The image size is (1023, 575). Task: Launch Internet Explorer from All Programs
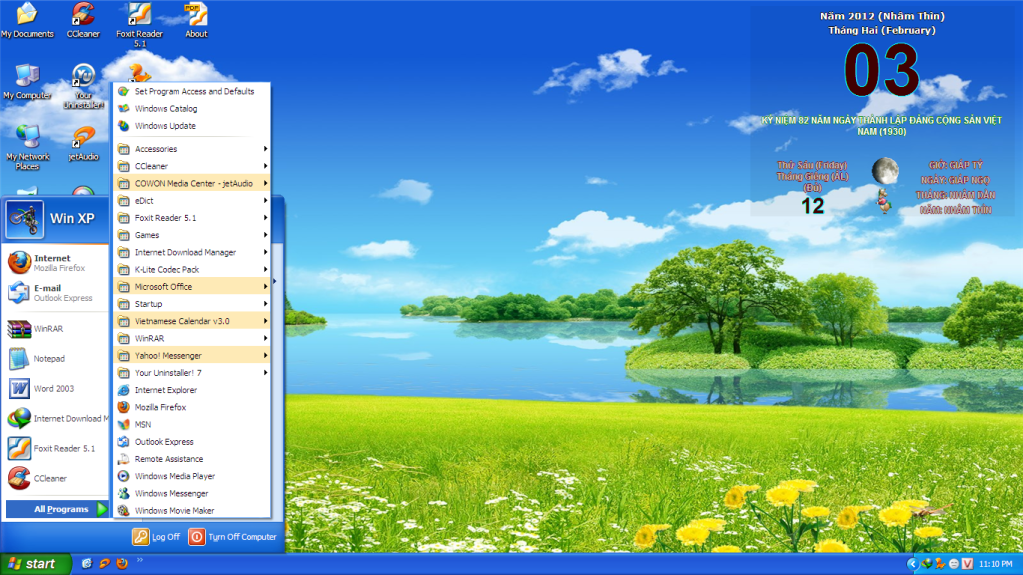pyautogui.click(x=192, y=390)
